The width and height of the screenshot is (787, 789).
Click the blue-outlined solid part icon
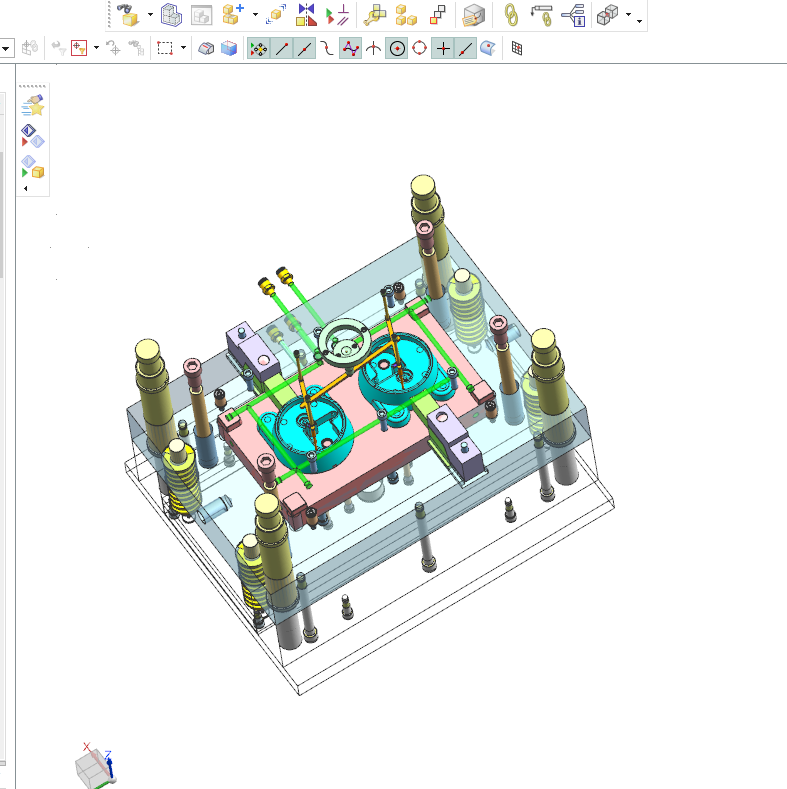[x=171, y=15]
